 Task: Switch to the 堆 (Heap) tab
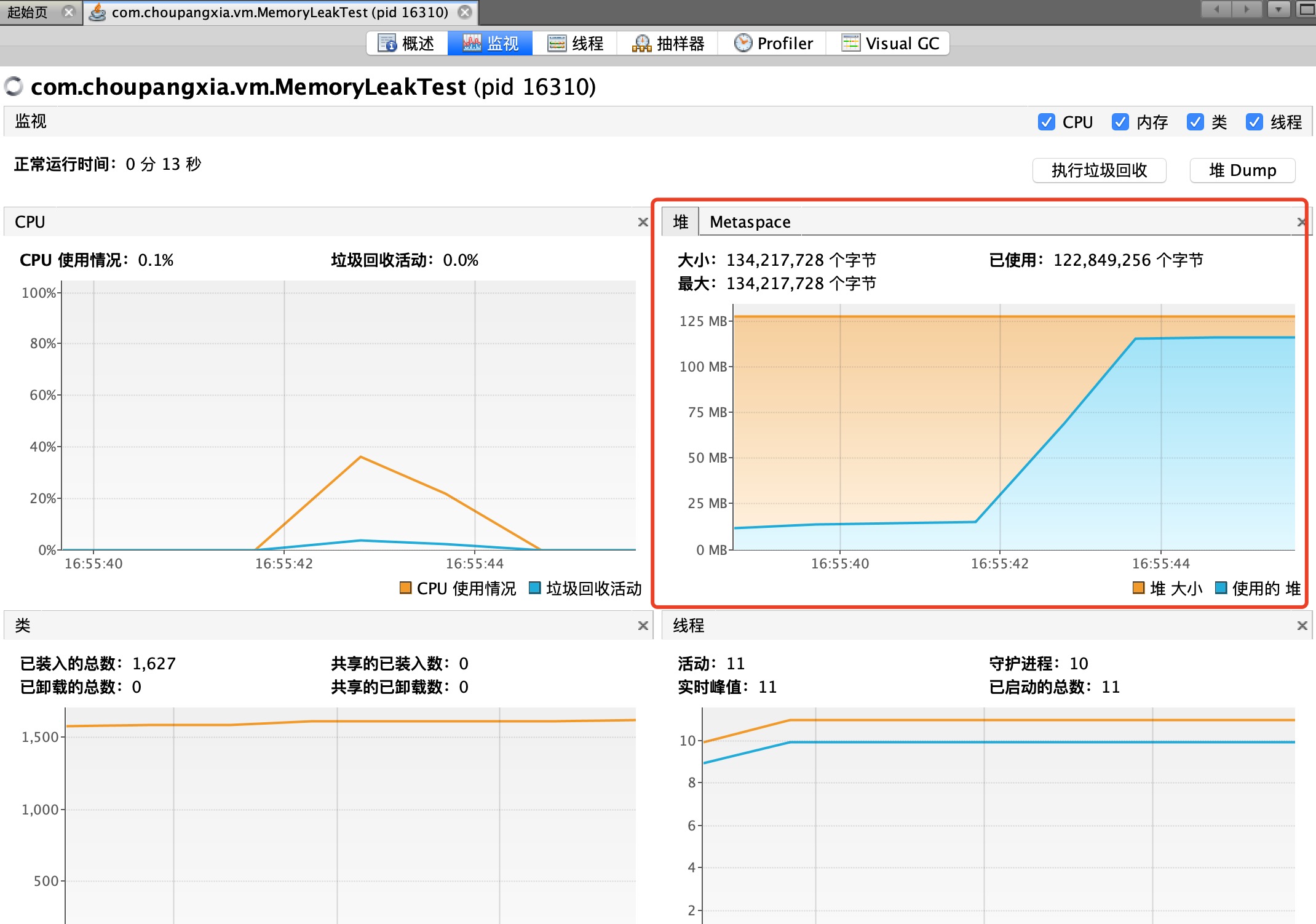pos(680,221)
